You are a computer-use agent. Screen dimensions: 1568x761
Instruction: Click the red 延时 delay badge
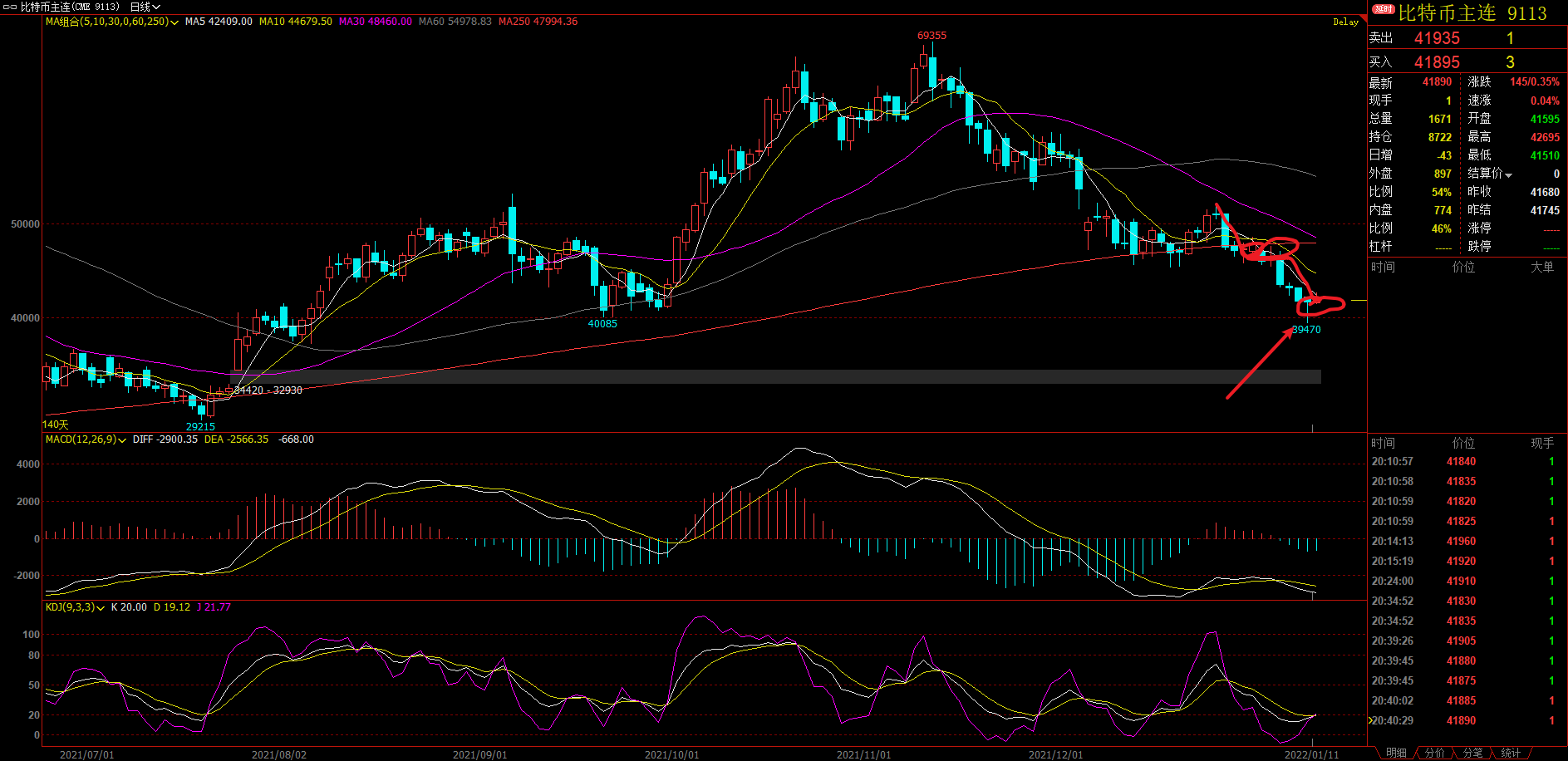click(1383, 10)
